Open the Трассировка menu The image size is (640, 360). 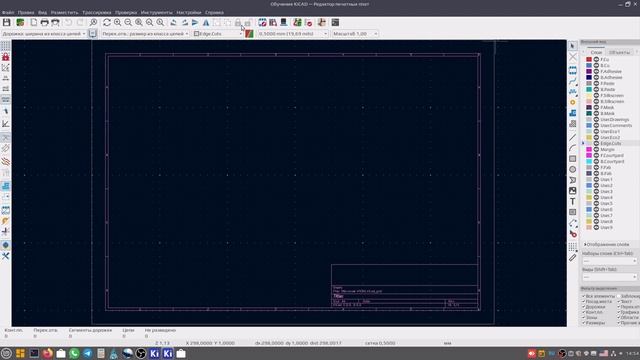pos(97,13)
